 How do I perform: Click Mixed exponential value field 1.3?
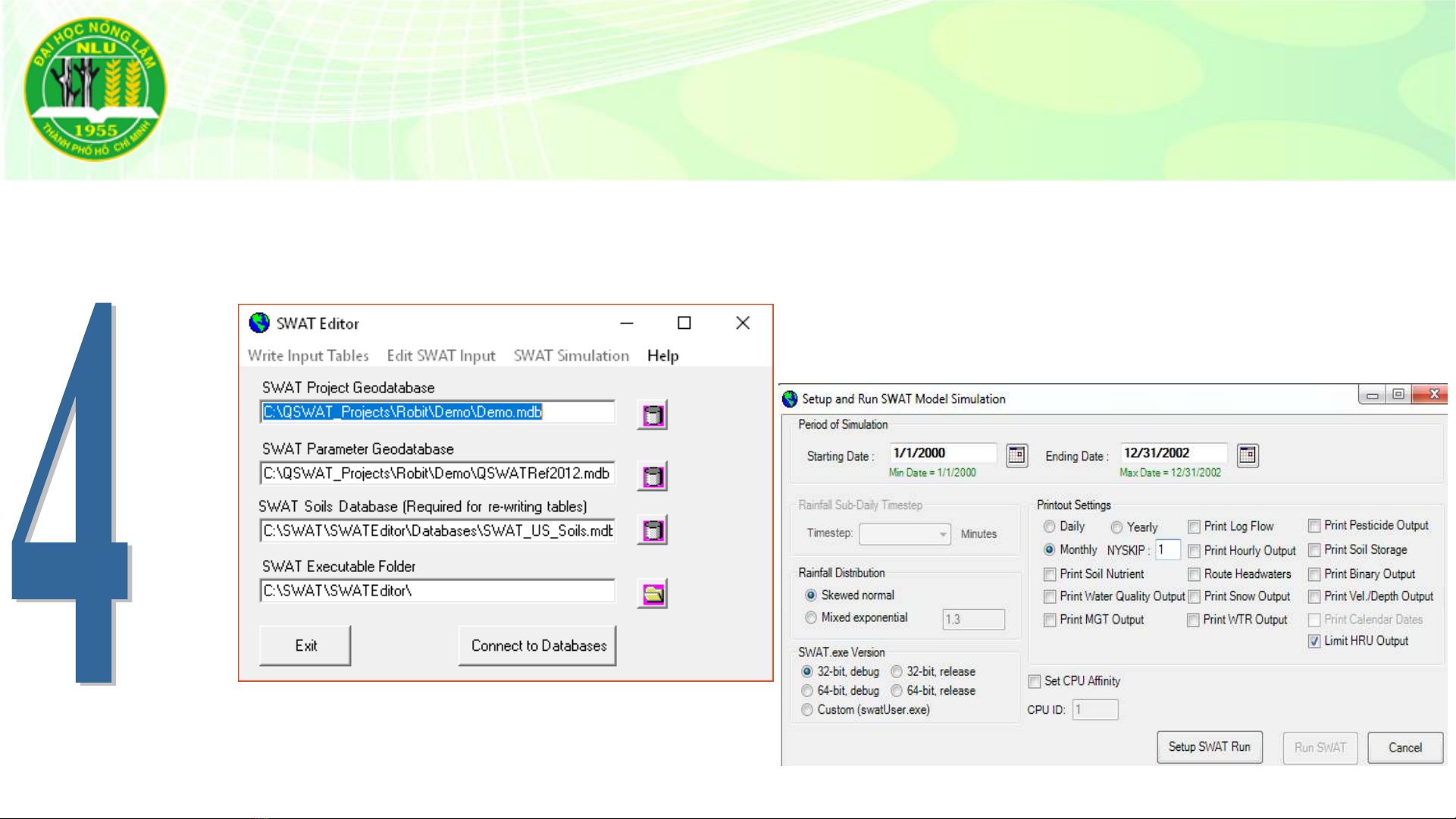click(974, 620)
